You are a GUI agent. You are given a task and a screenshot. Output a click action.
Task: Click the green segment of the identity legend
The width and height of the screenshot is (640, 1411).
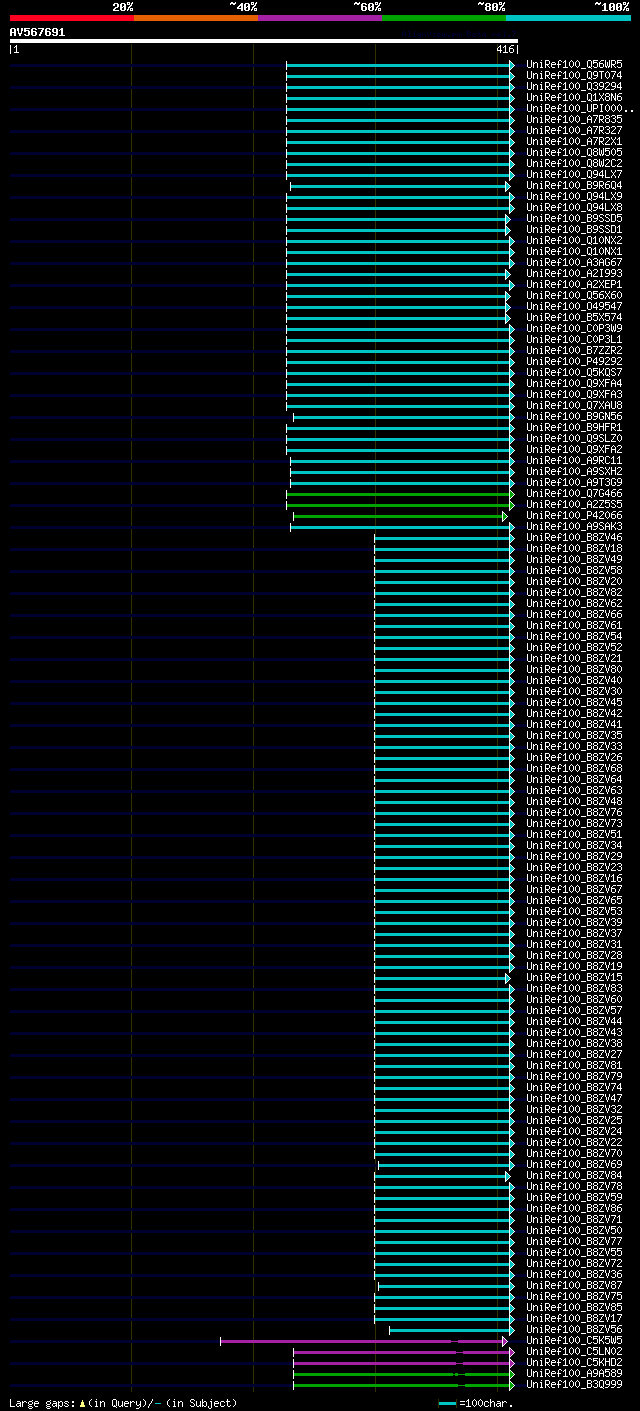tap(443, 18)
